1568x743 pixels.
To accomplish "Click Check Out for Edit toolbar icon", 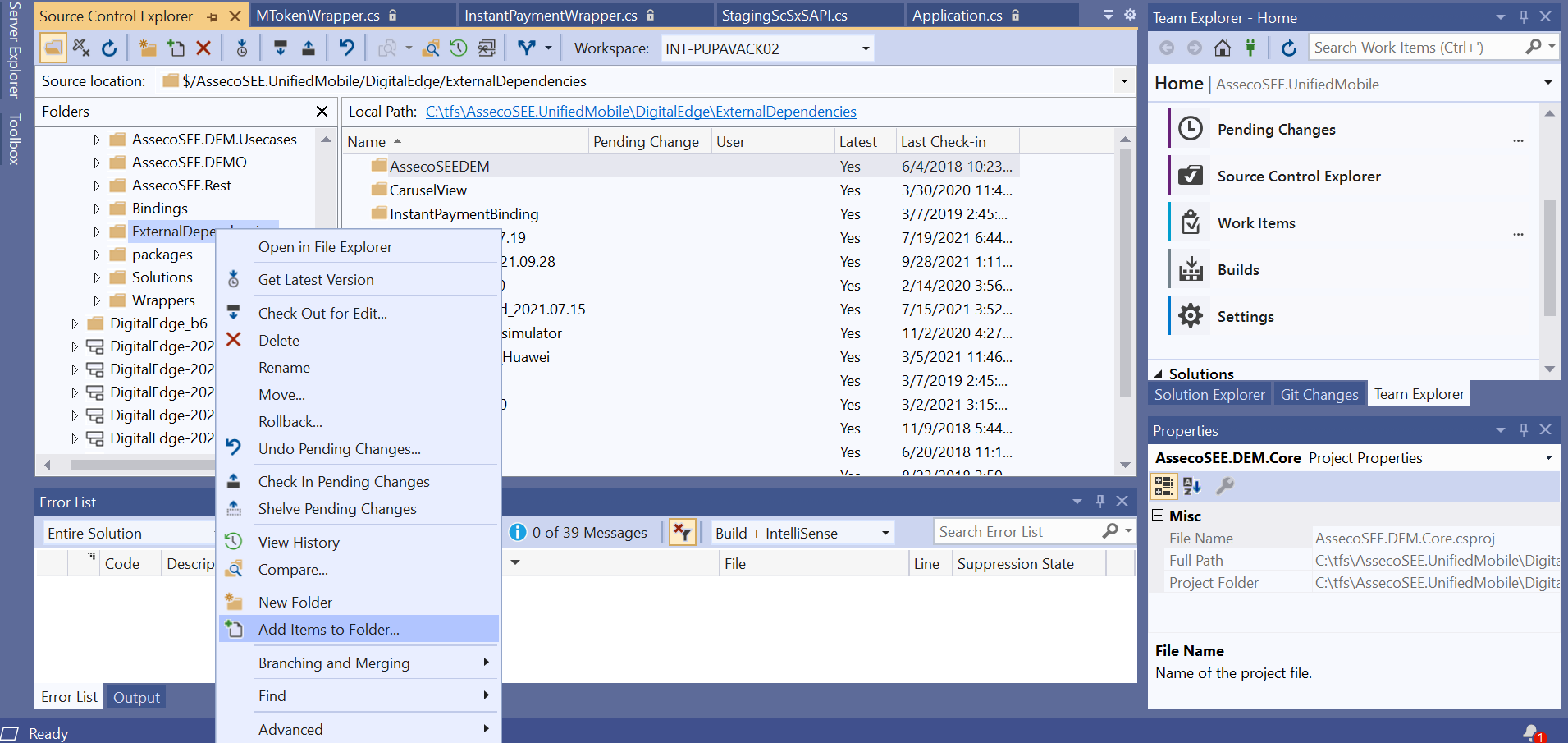I will point(281,48).
